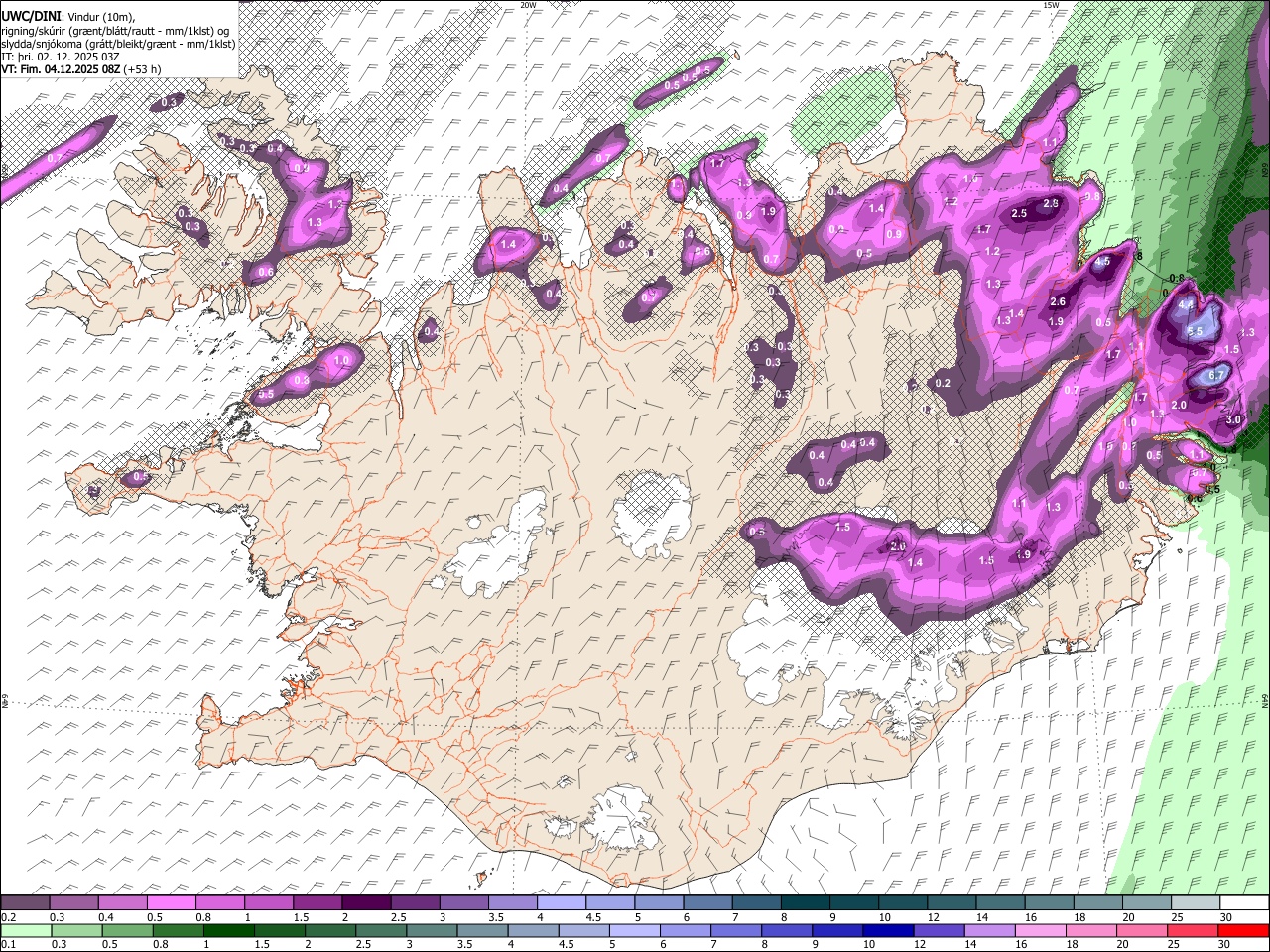Click the 'slydda/snjókoma' legend description line

[118, 44]
